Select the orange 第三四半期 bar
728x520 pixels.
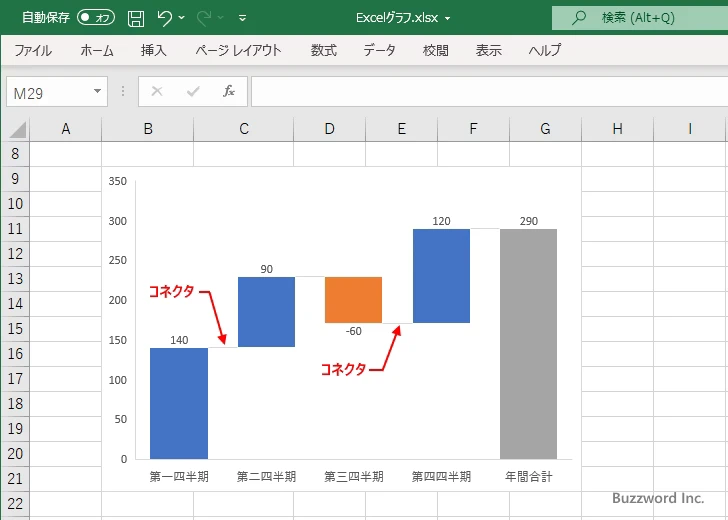[x=353, y=299]
